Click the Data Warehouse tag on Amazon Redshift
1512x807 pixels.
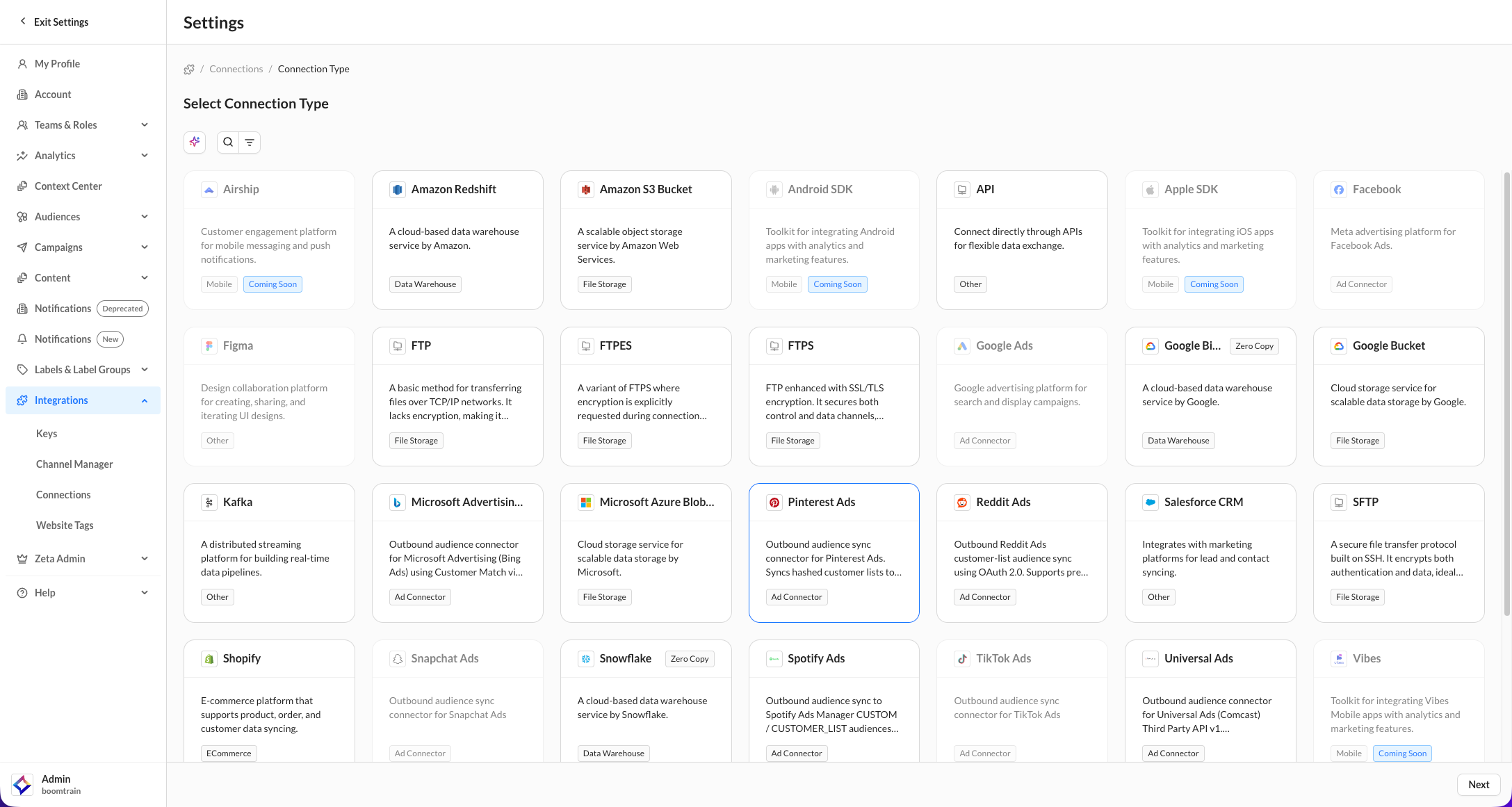425,284
